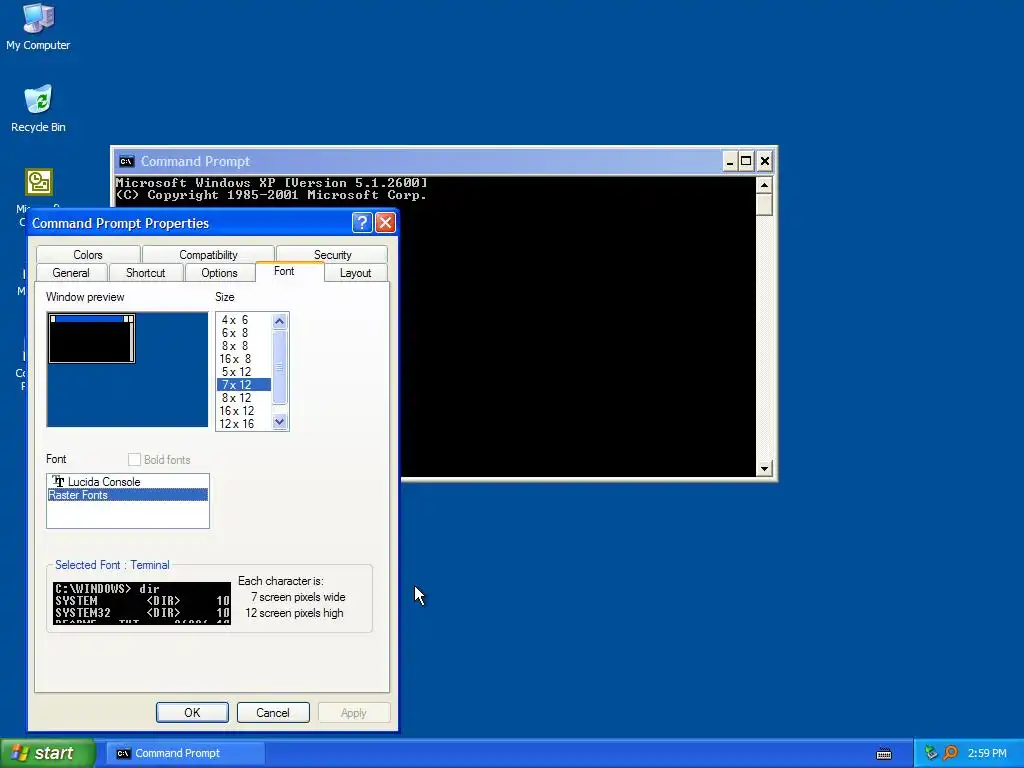The width and height of the screenshot is (1024, 768).
Task: Choose font size 4 x 6
Action: coord(244,320)
